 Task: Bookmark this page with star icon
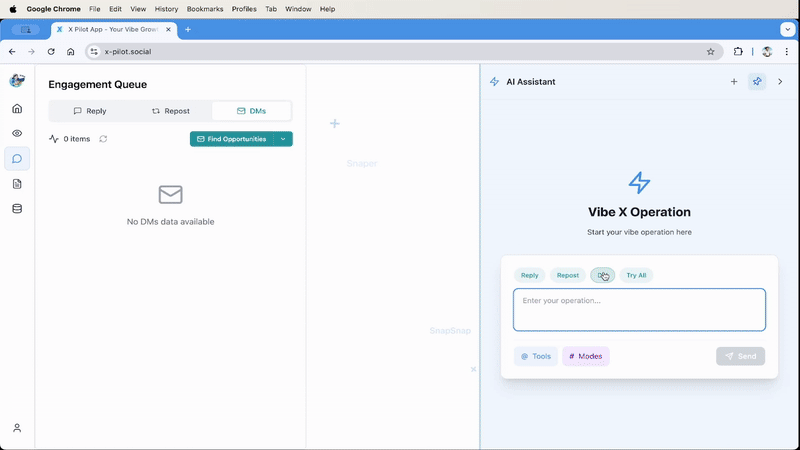710,52
